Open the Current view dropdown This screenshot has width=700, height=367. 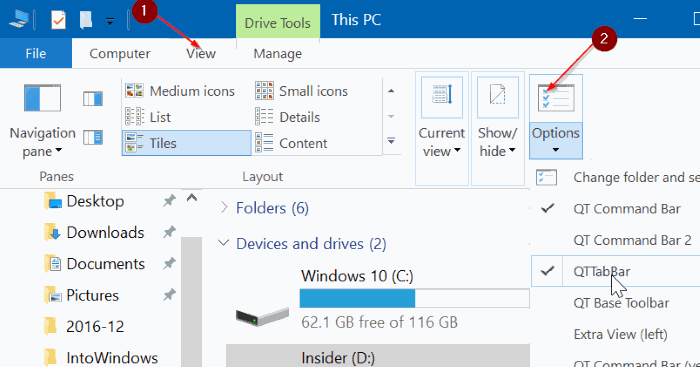click(x=442, y=128)
